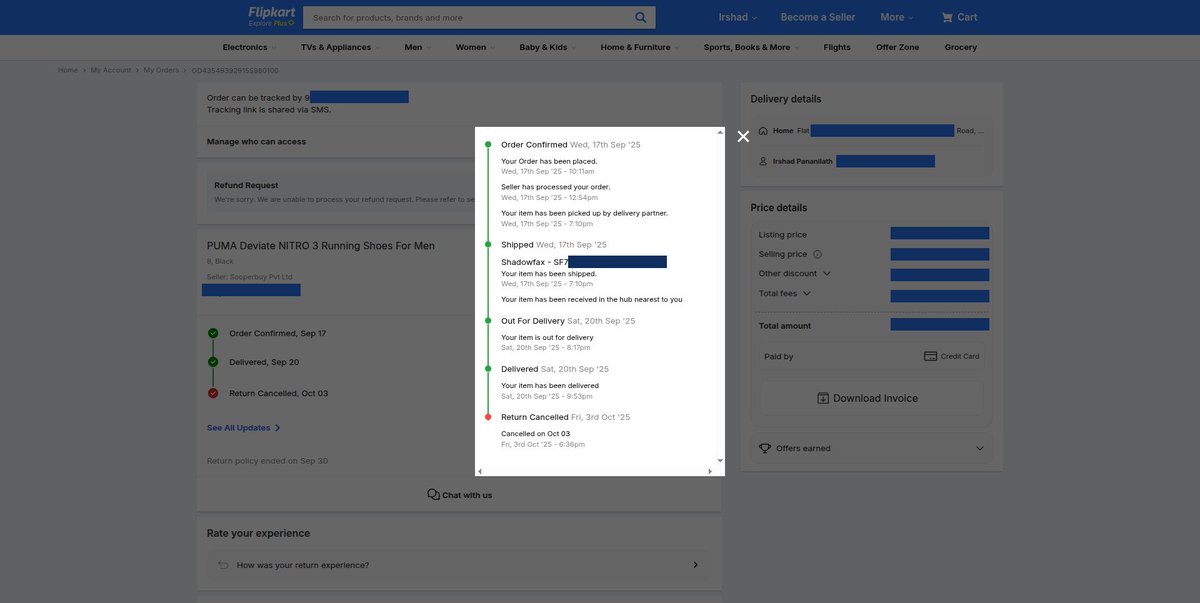Click the Return Cancelled heading in popup
The width and height of the screenshot is (1200, 603).
(535, 417)
